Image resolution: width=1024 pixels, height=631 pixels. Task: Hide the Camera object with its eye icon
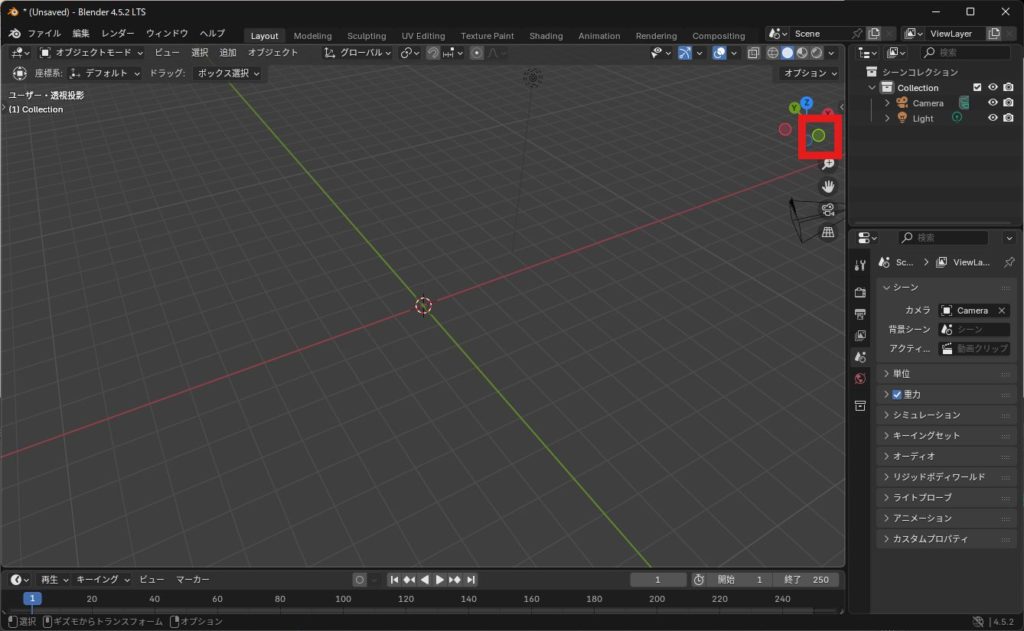click(993, 103)
